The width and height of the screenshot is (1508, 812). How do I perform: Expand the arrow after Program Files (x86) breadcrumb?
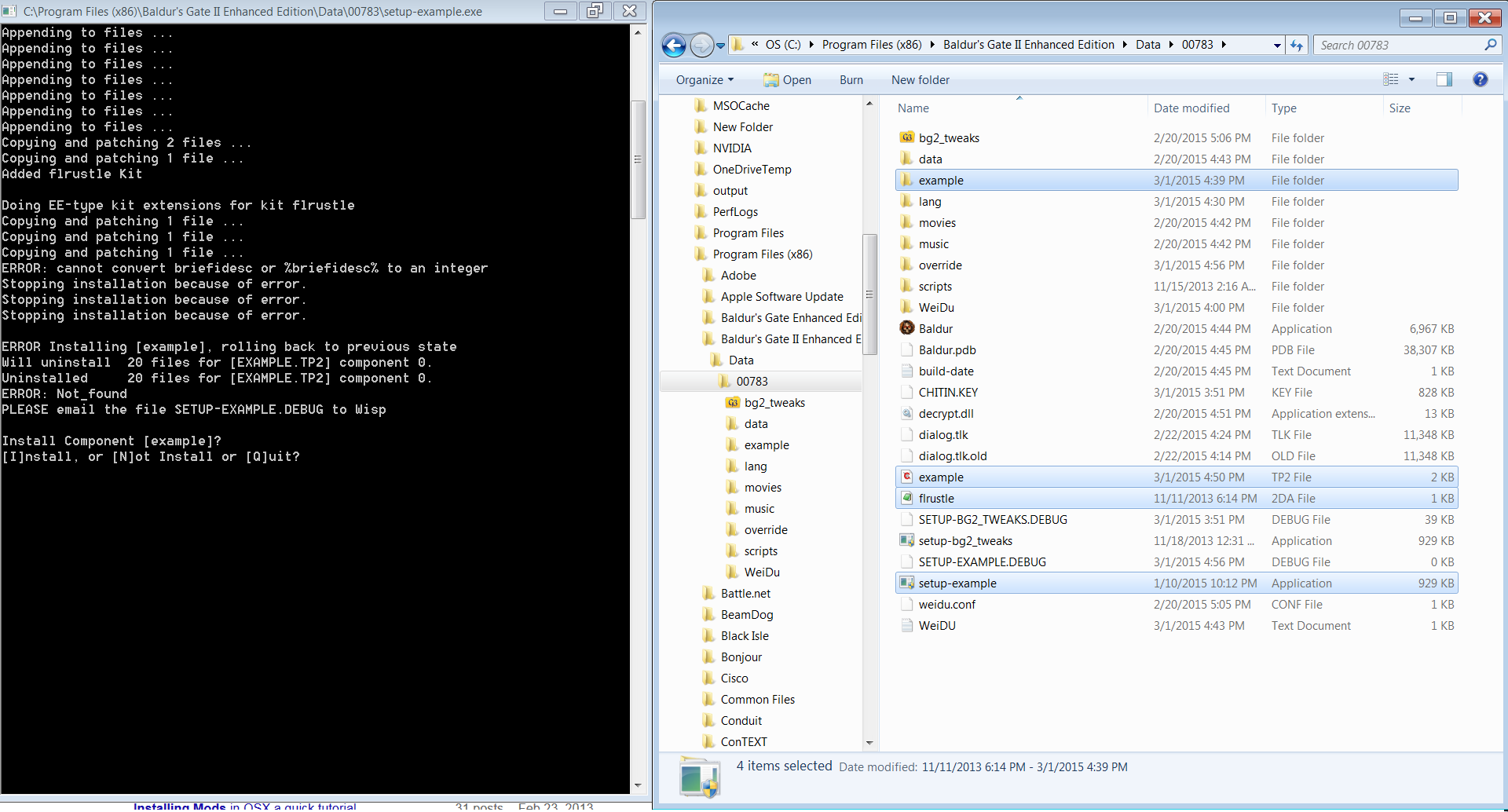pos(932,45)
